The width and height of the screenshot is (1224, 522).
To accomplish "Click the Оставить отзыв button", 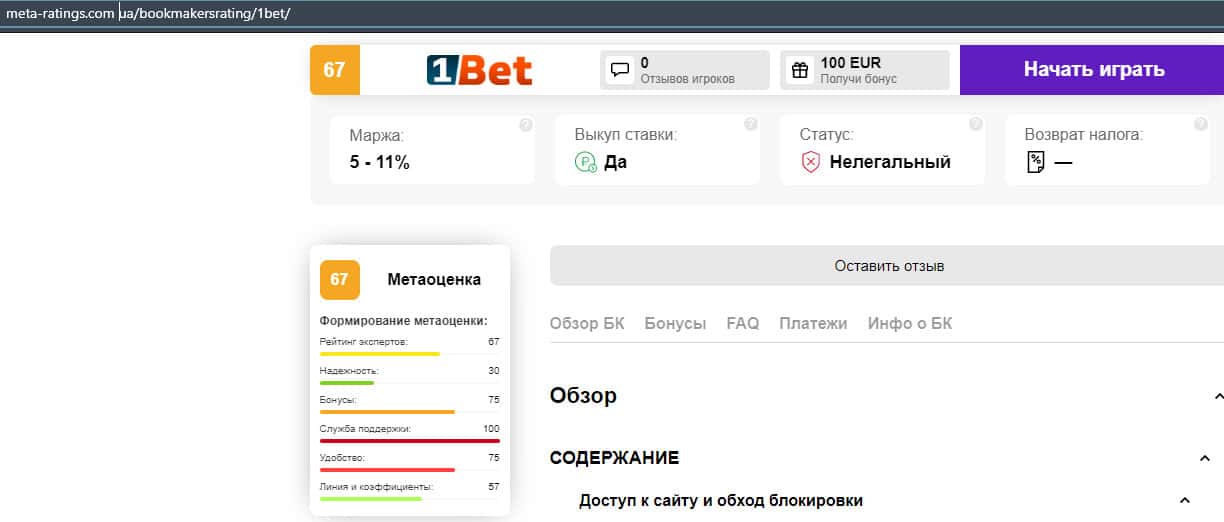I will tap(889, 266).
